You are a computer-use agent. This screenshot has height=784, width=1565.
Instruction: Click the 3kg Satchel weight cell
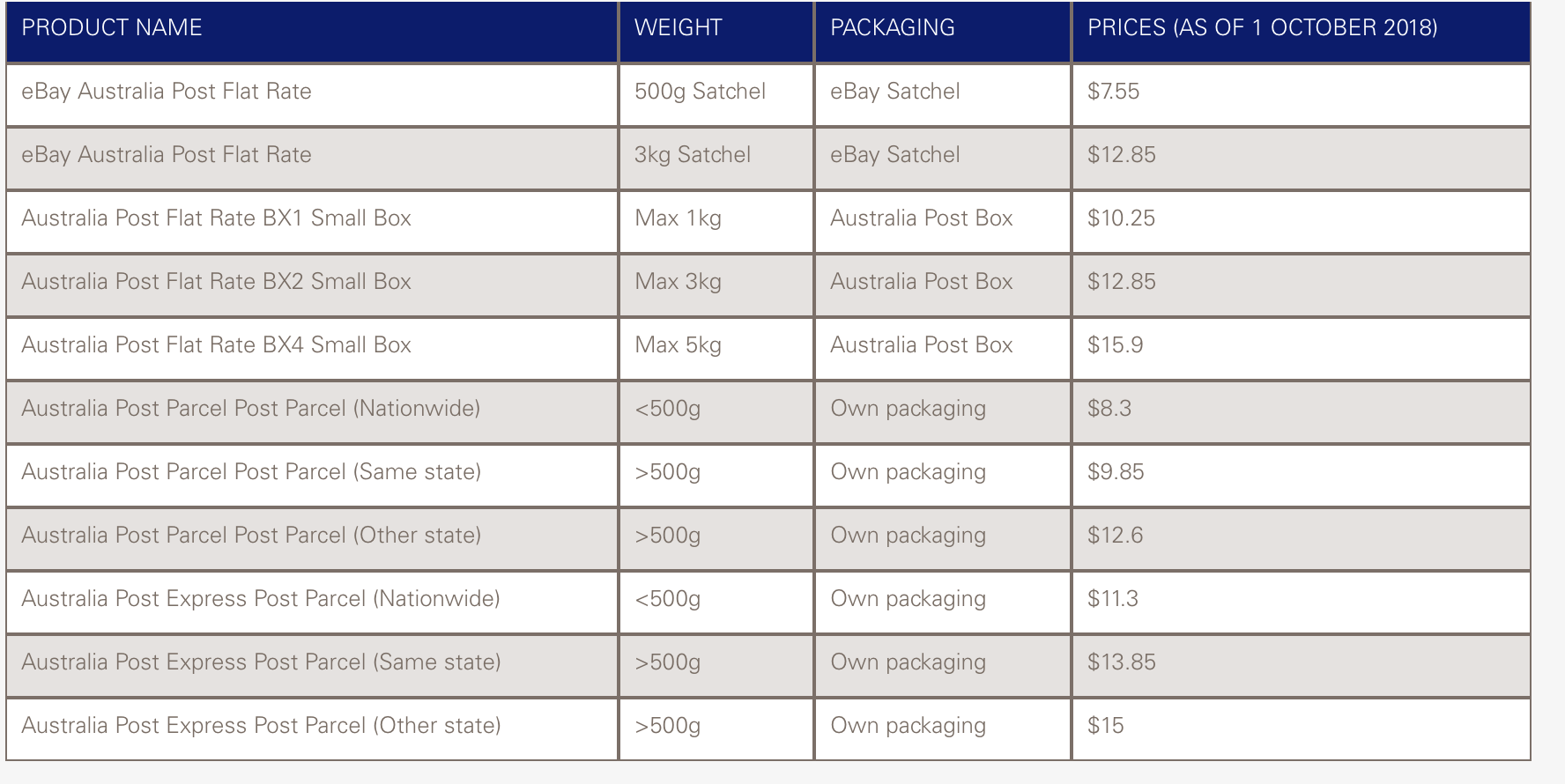point(692,155)
